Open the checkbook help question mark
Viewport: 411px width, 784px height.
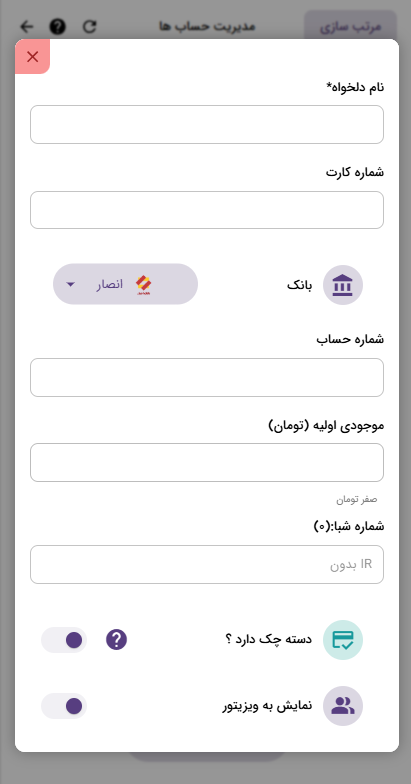(x=116, y=640)
